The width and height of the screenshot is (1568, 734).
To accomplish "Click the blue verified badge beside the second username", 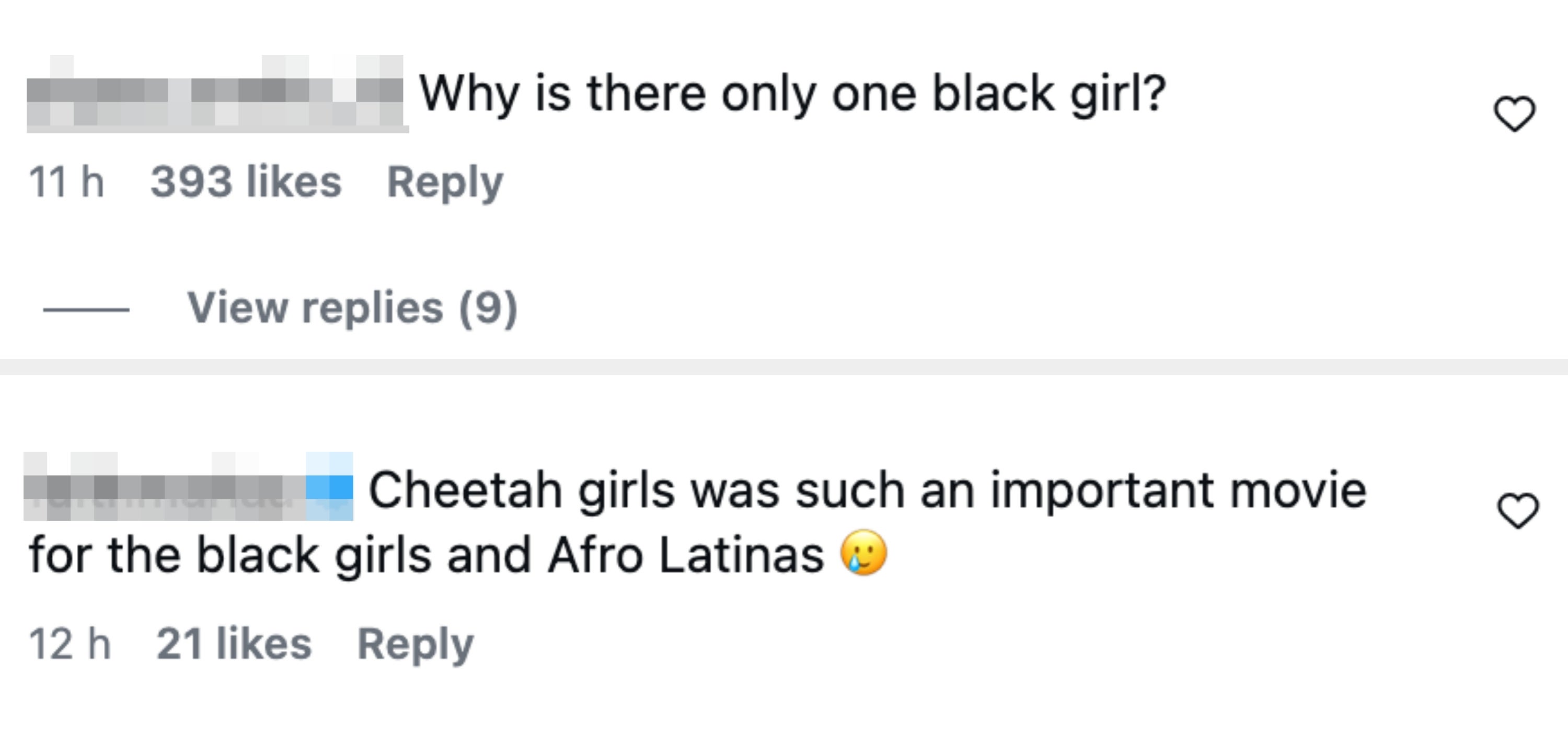I will pyautogui.click(x=329, y=486).
